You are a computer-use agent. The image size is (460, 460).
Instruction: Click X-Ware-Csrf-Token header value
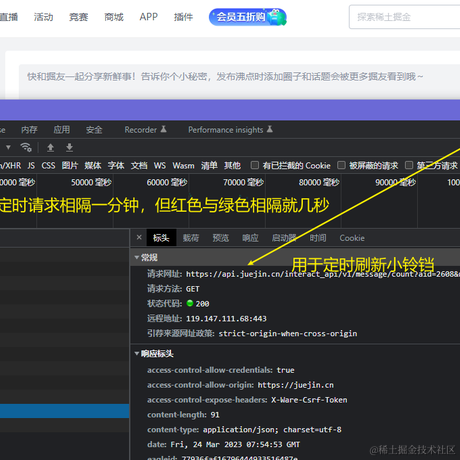(309, 400)
